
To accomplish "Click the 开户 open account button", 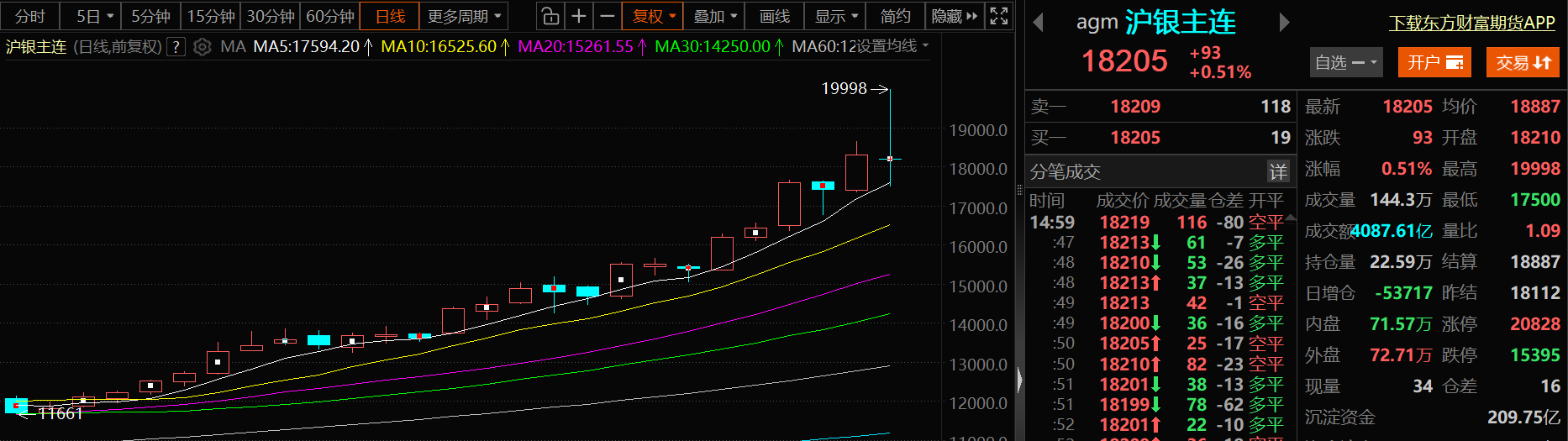I will (1434, 62).
